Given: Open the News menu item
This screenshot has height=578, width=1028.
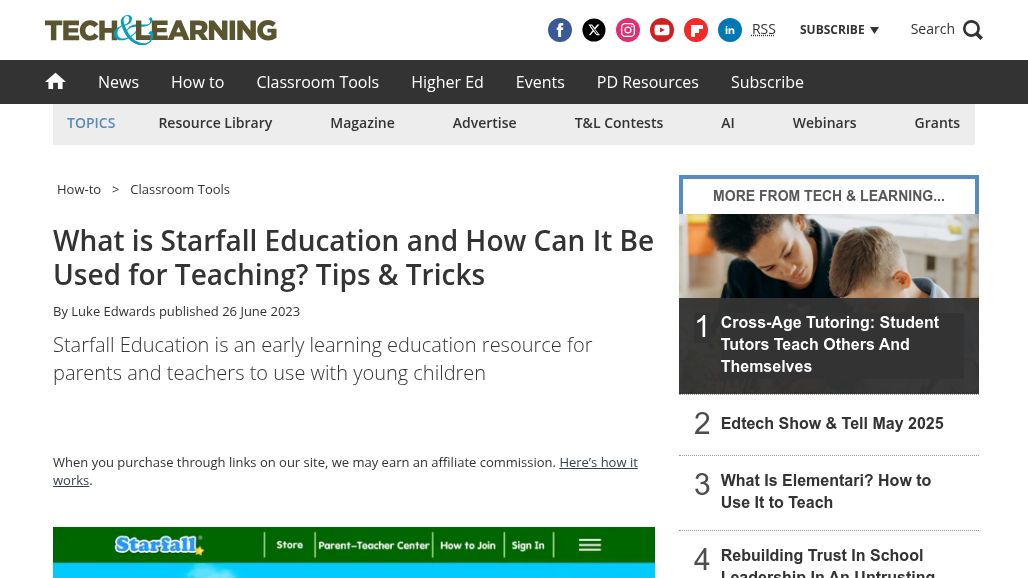Looking at the screenshot, I should (x=119, y=82).
